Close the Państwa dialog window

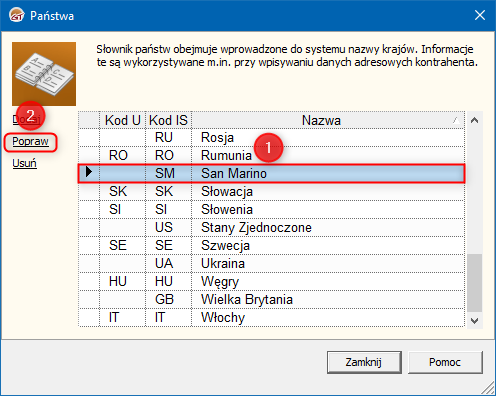[480, 15]
